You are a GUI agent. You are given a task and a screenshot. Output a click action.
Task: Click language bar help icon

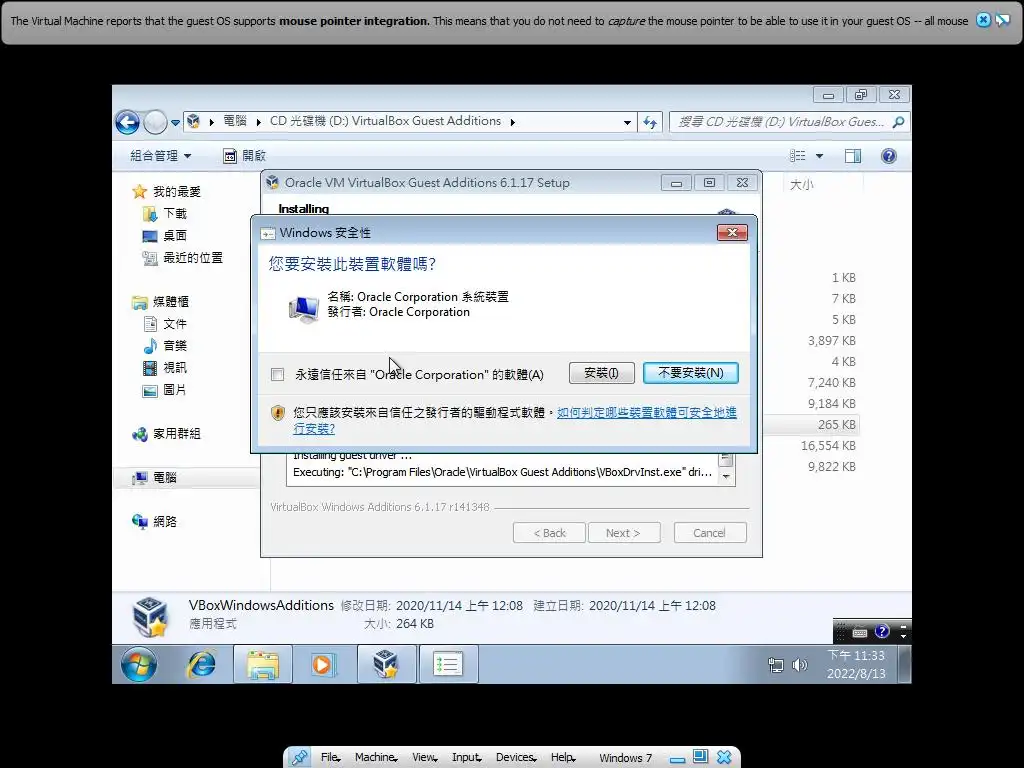(882, 631)
